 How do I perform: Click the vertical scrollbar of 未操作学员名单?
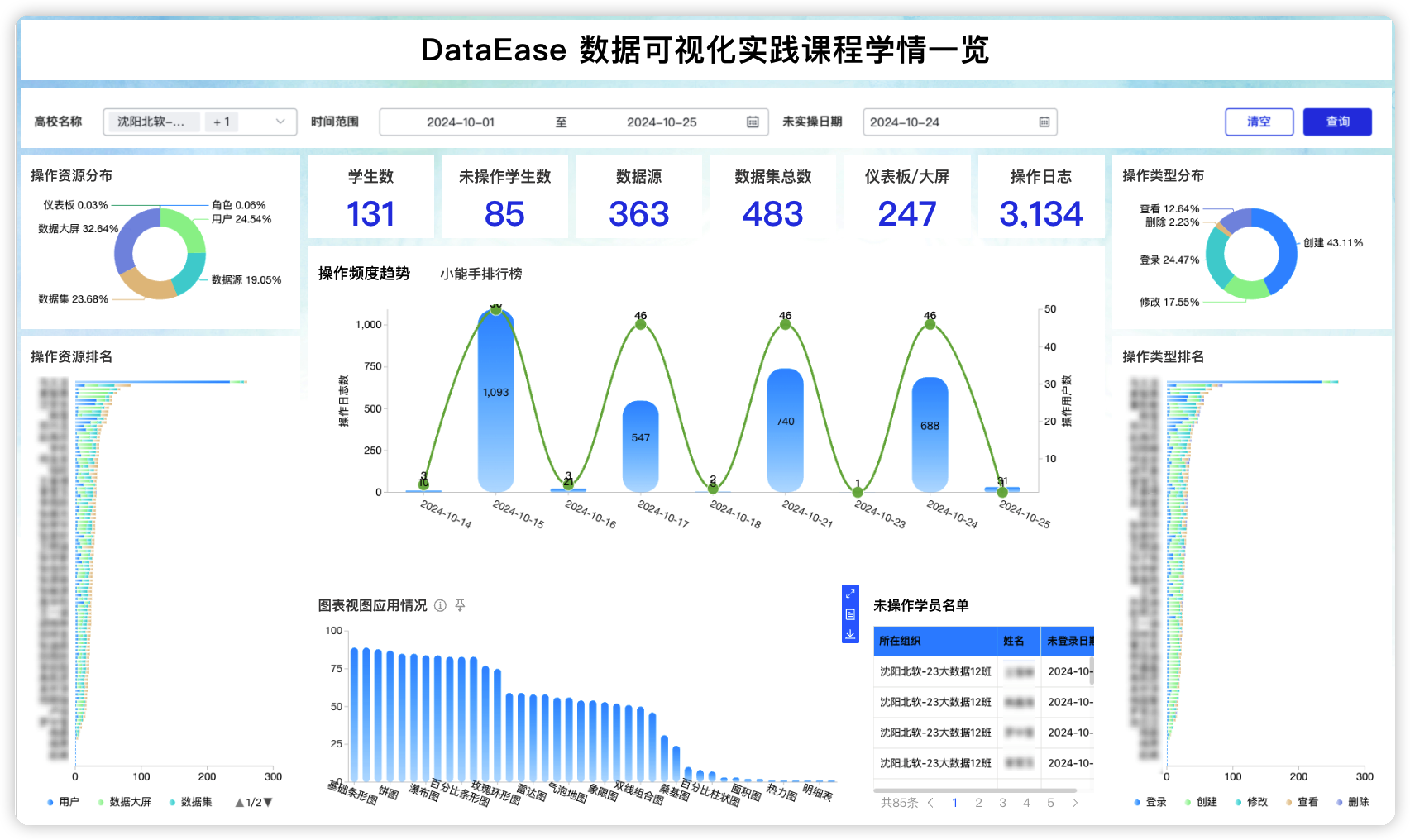coord(1091,672)
